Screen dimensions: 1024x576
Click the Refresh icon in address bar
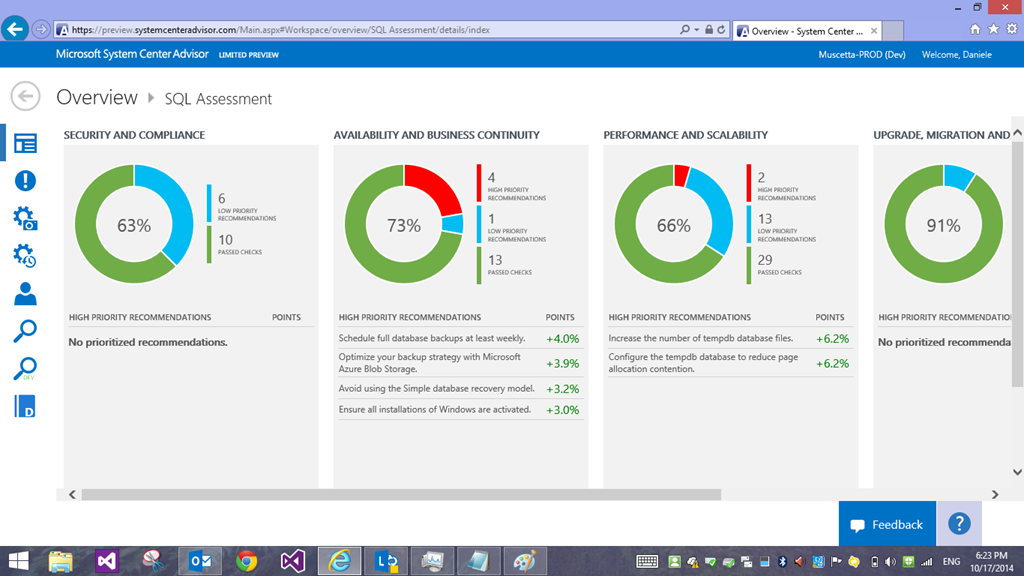(x=722, y=29)
